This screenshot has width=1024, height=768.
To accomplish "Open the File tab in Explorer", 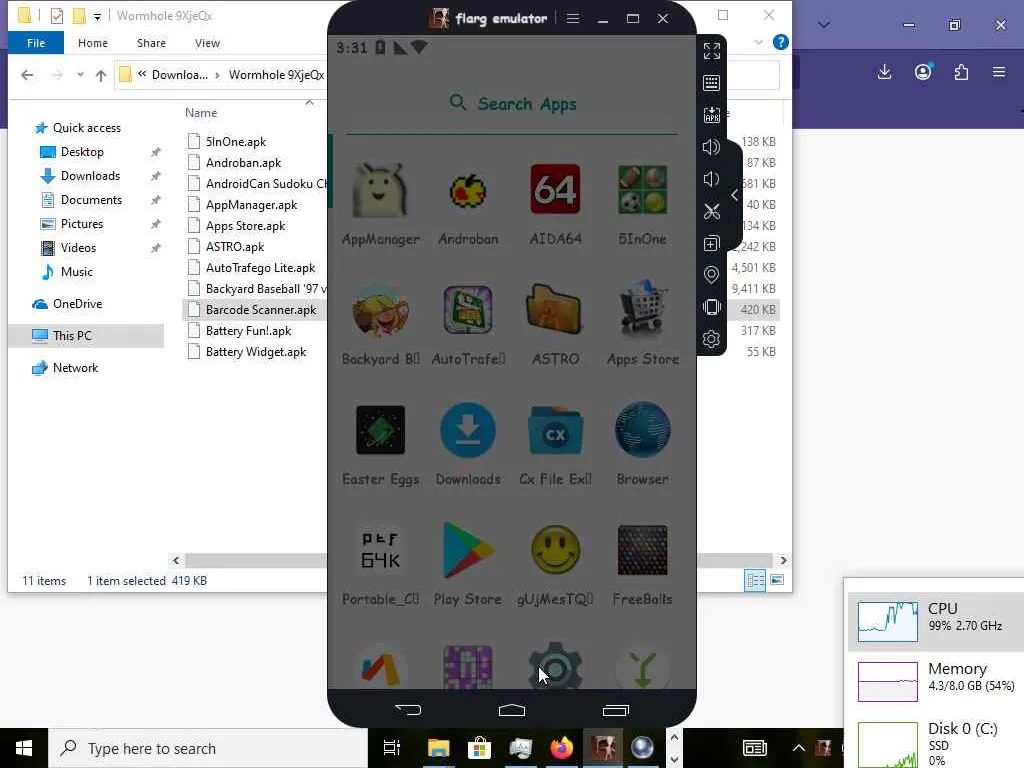I will [36, 43].
